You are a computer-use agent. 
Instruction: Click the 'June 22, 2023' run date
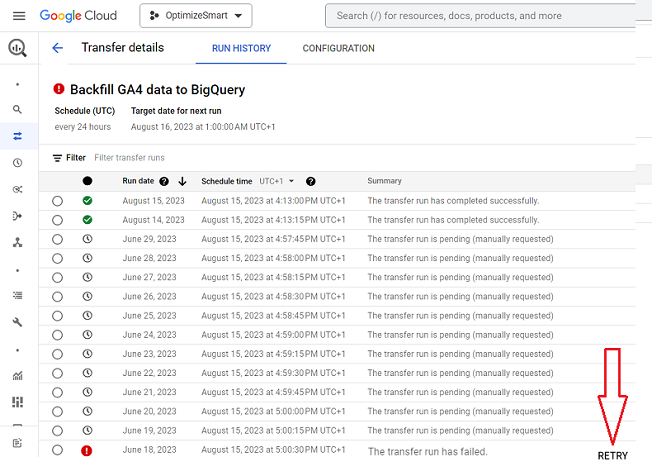coord(149,373)
